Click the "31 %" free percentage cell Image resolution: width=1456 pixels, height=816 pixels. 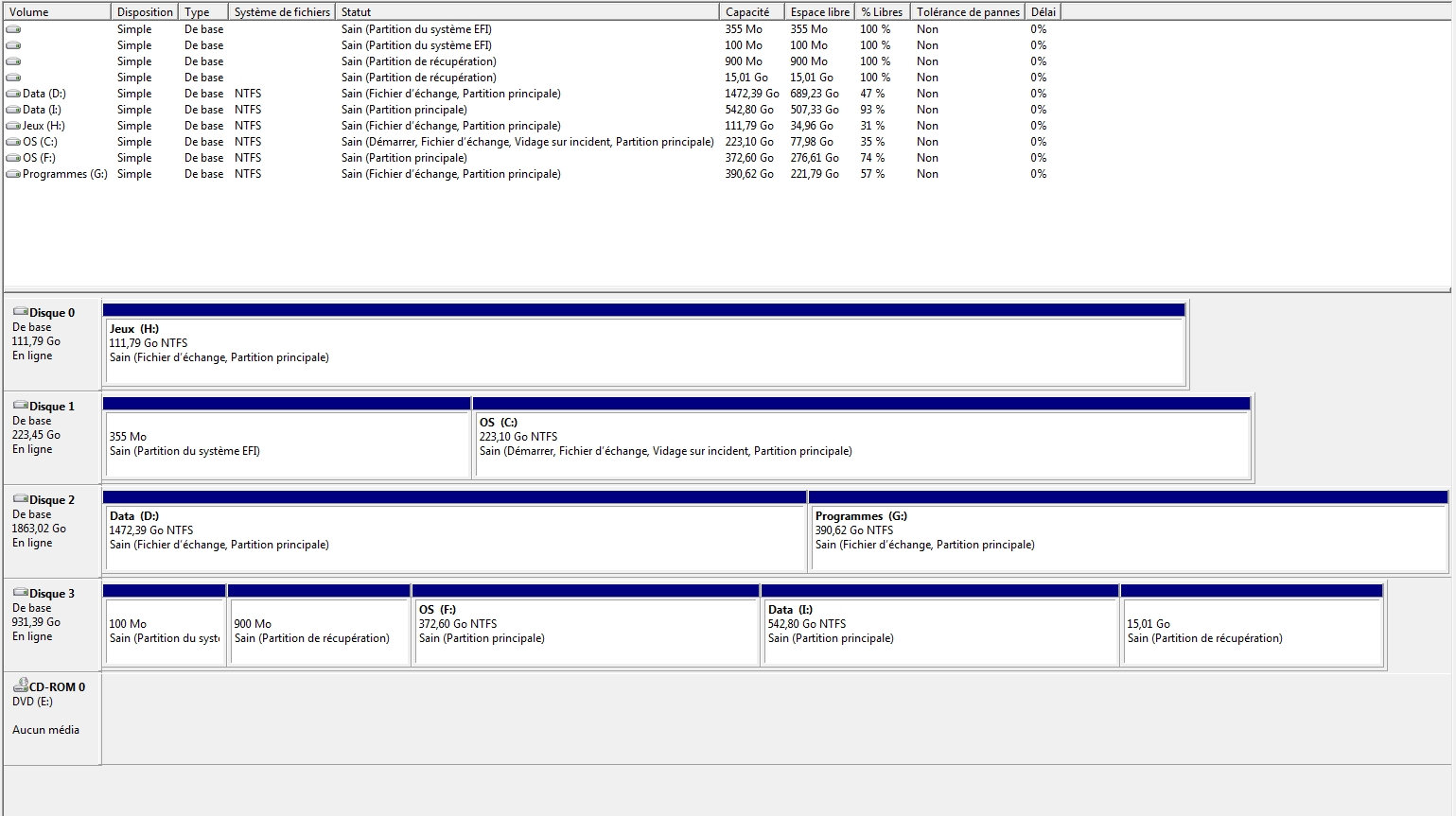872,126
